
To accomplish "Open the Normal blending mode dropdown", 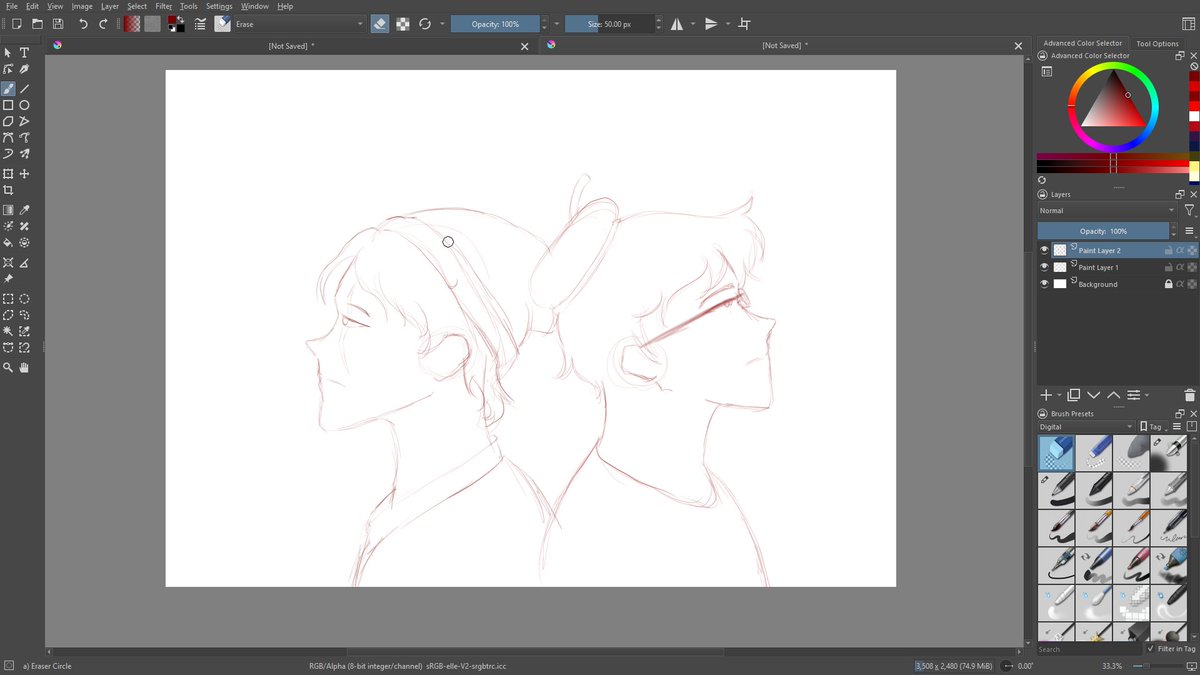I will (1107, 211).
